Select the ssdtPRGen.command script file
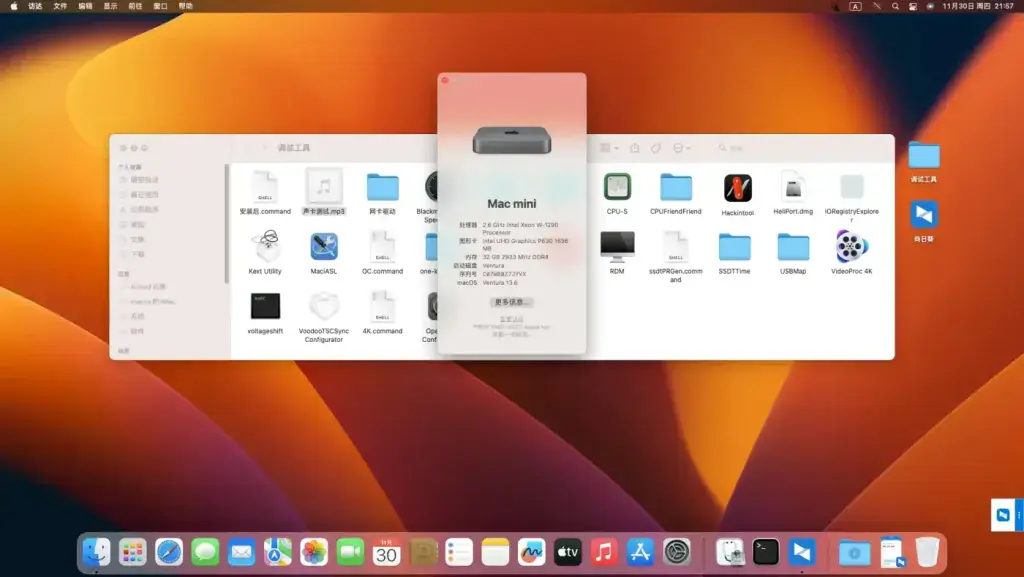The image size is (1024, 577). pos(676,247)
